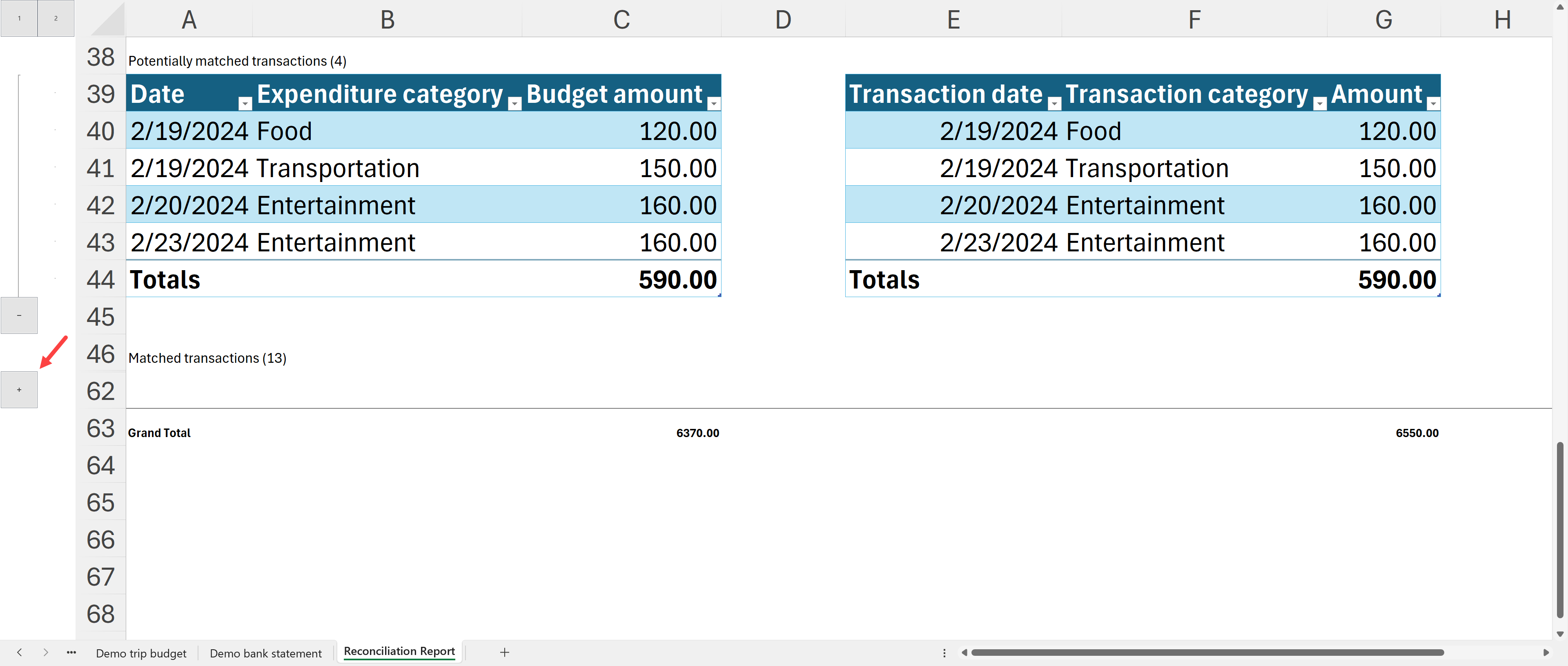Expand the Matched transactions group

(x=19, y=389)
